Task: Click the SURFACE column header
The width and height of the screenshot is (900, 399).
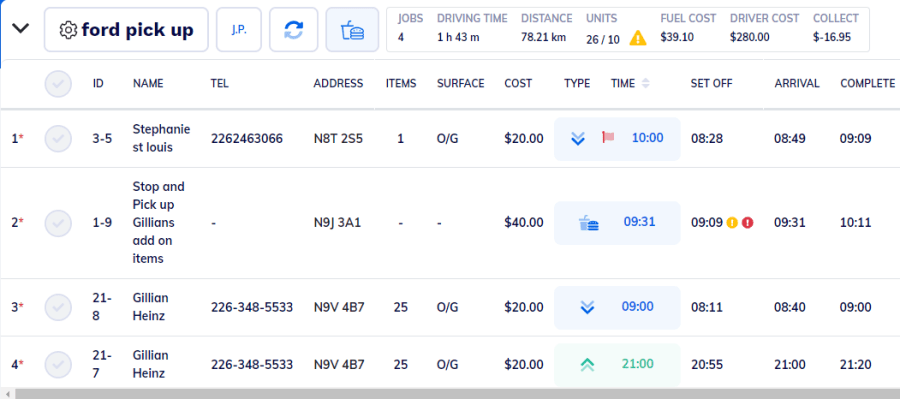Action: pyautogui.click(x=461, y=84)
